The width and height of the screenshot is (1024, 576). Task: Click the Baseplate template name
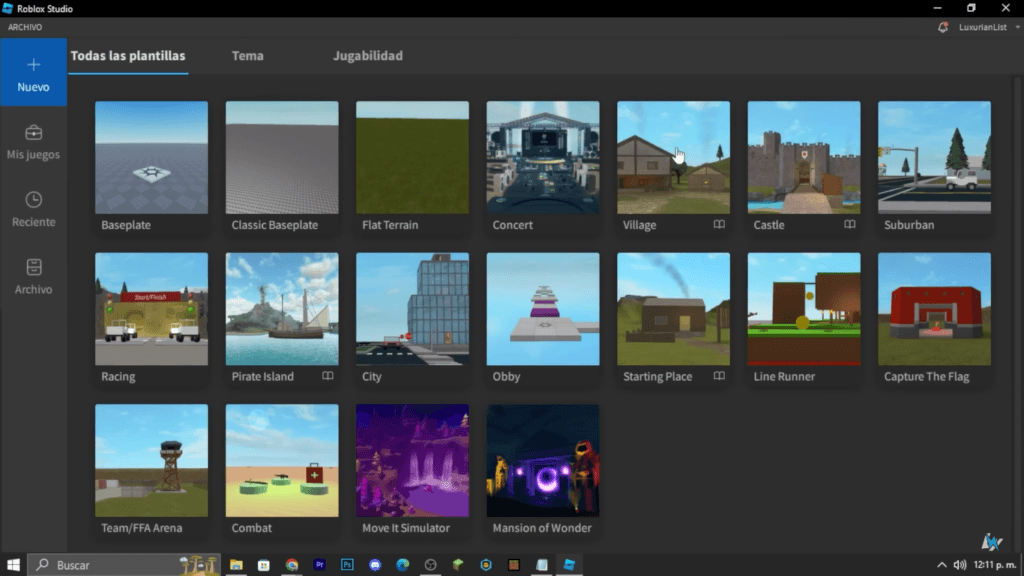point(126,225)
